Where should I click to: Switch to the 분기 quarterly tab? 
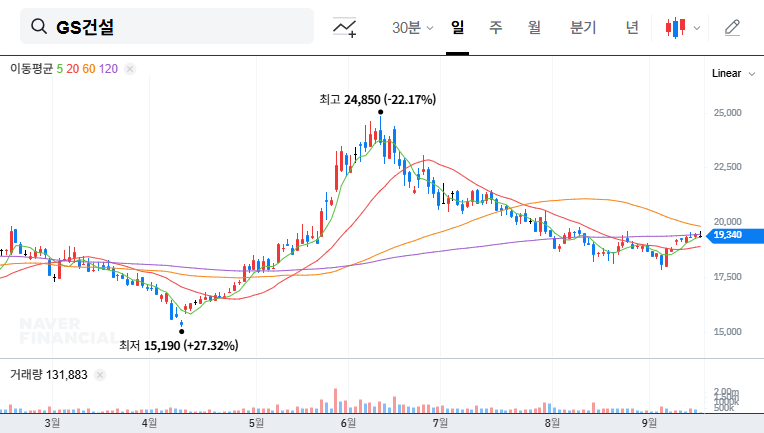583,27
